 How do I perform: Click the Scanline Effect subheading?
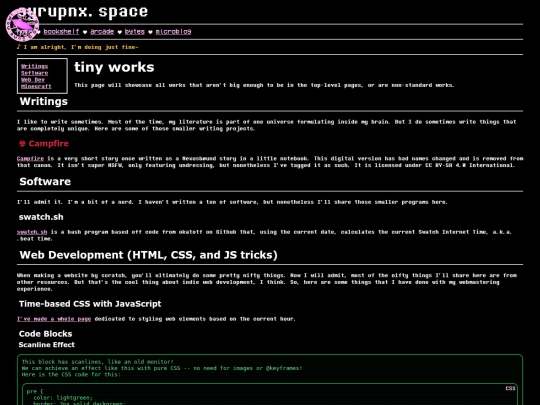pyautogui.click(x=46, y=345)
